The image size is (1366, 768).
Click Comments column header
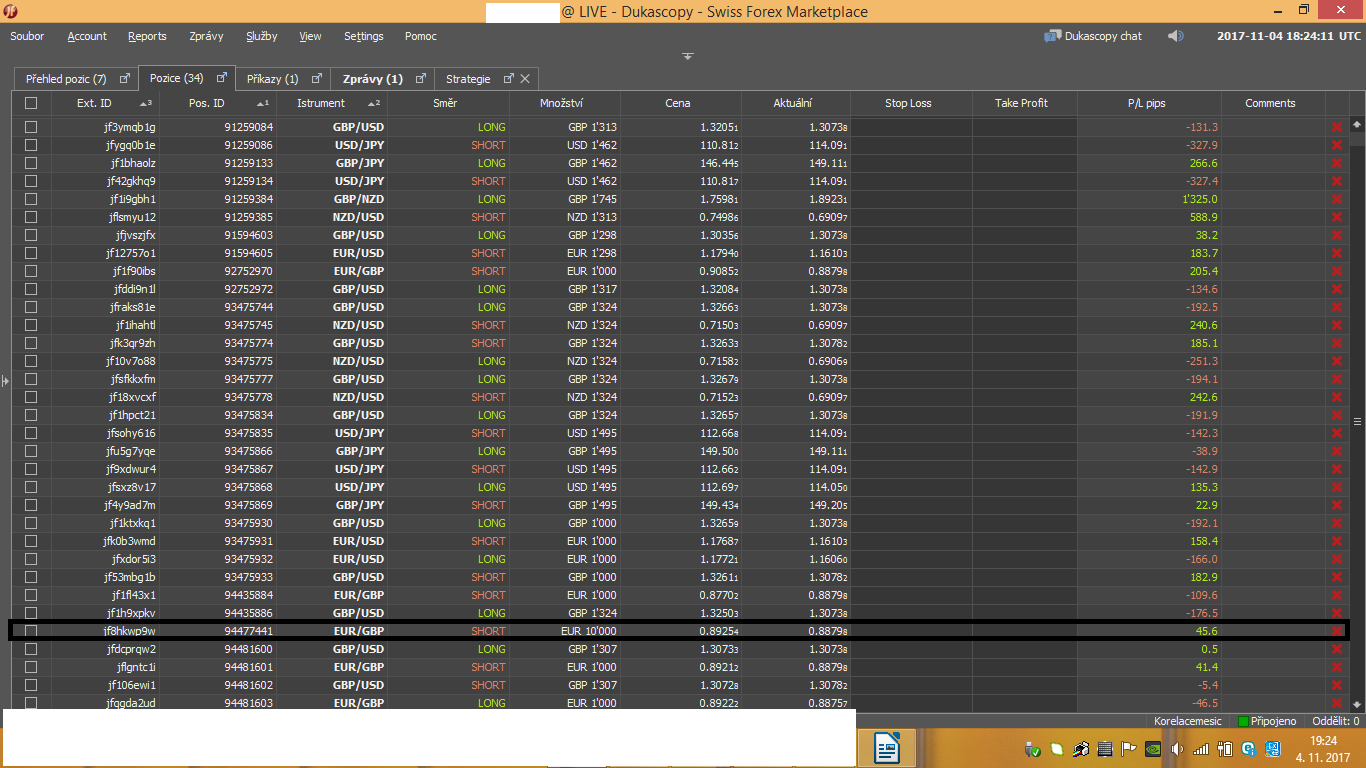click(1272, 103)
